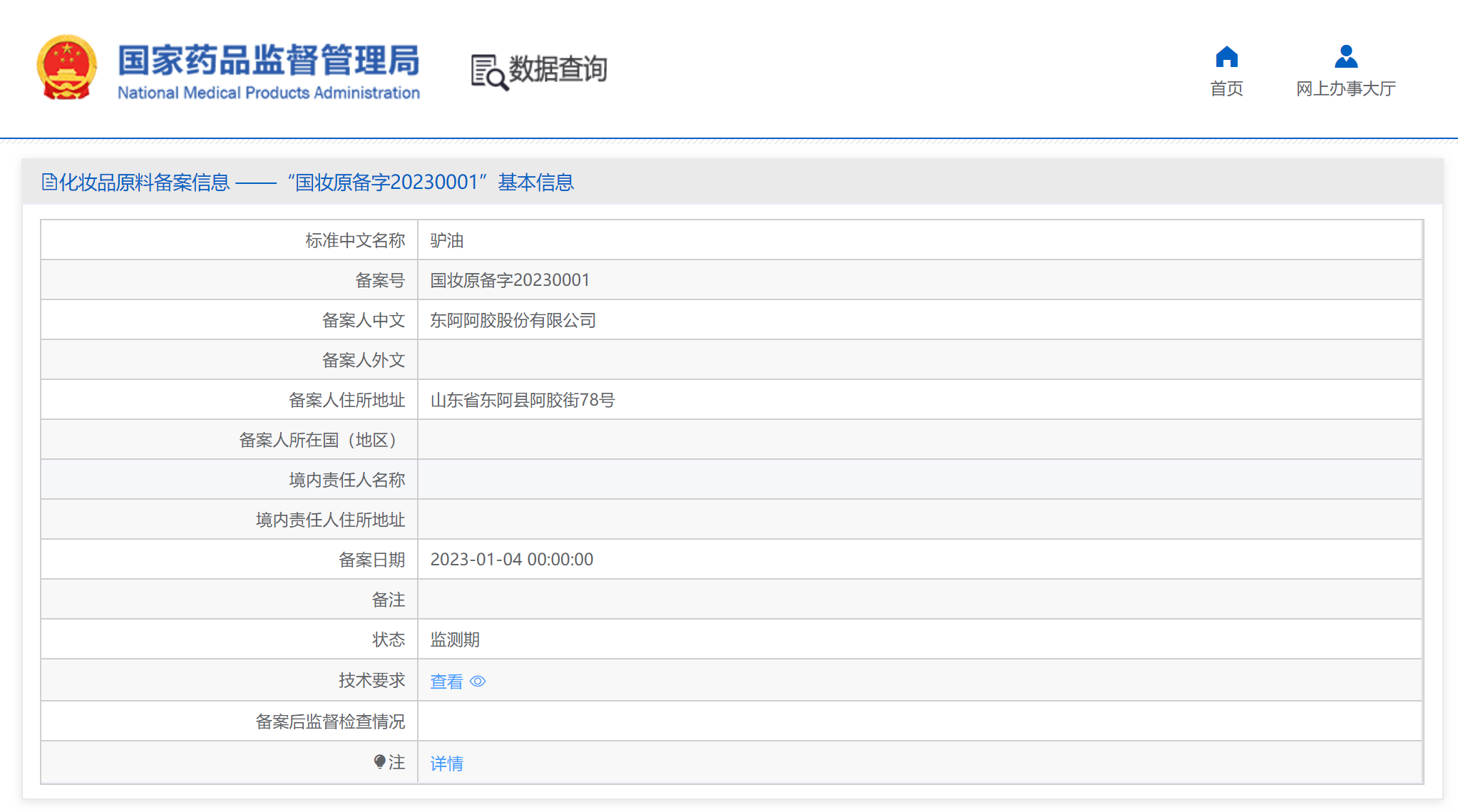
Task: Click the 国家药品监督管理局 title text
Action: point(269,60)
